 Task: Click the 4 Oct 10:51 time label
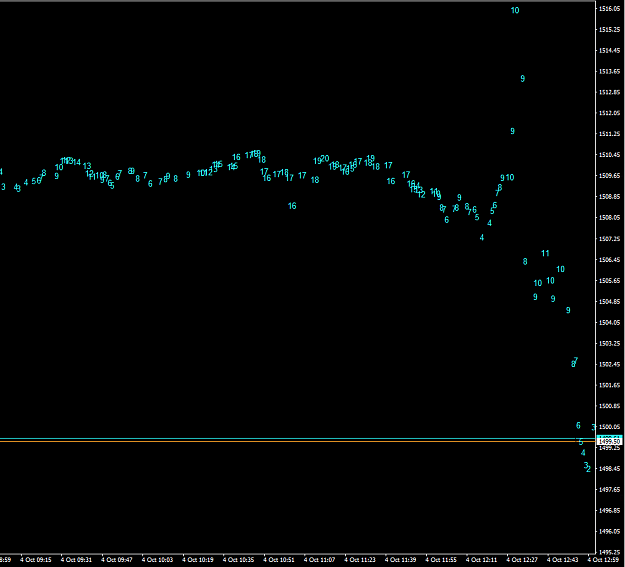[279, 560]
